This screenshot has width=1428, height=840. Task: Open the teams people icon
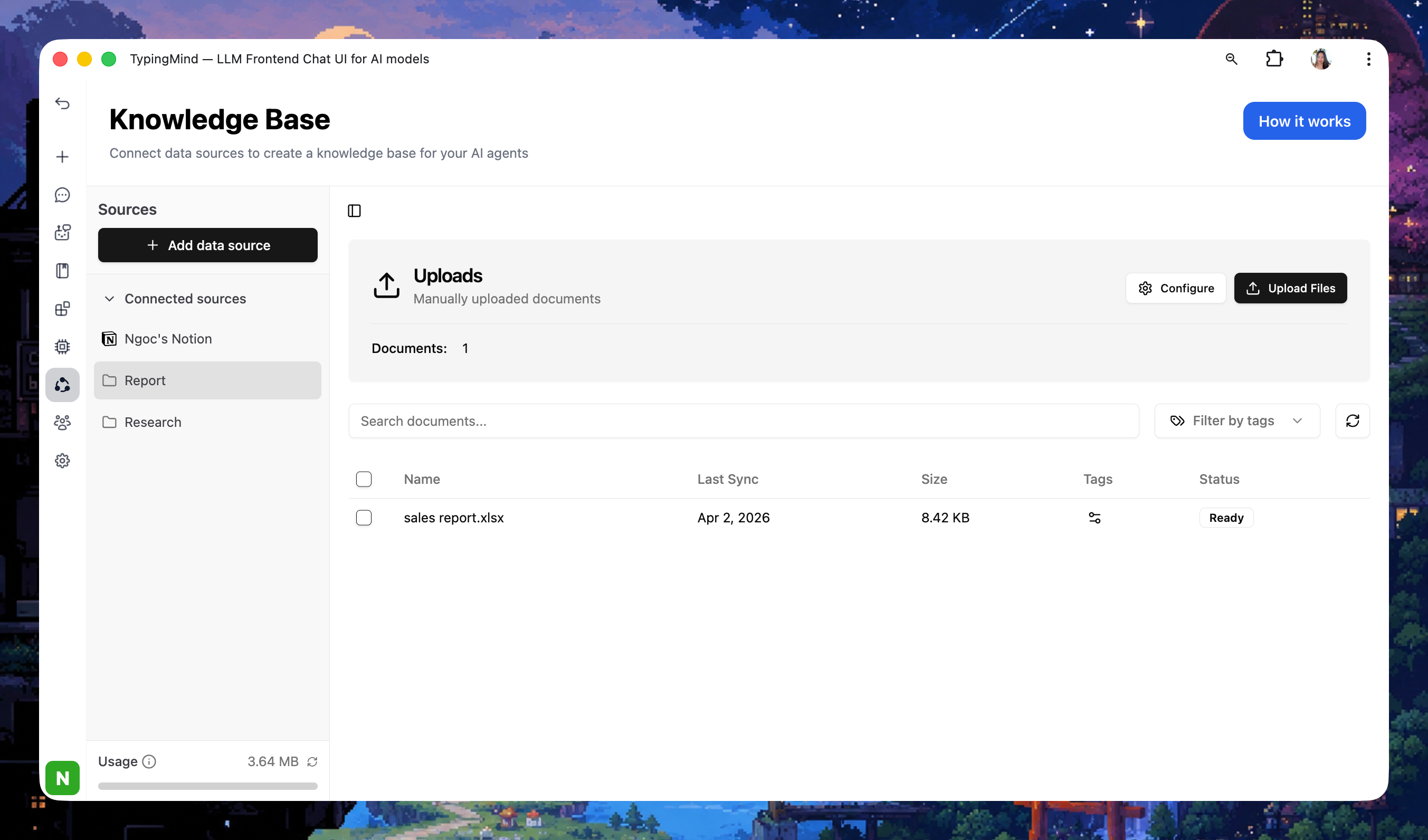(62, 423)
